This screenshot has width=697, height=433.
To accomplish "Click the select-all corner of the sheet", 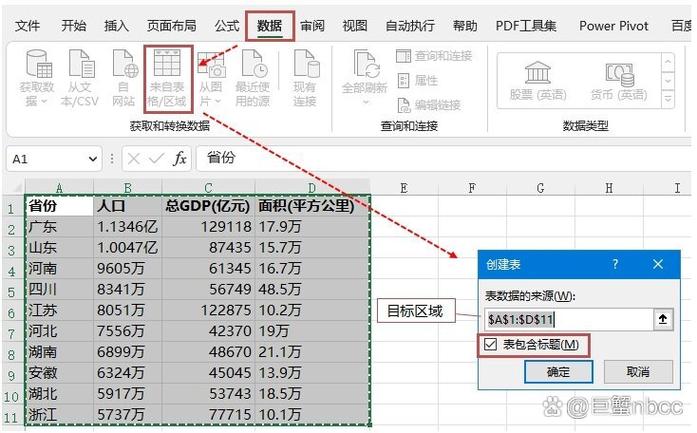I will [x=13, y=187].
